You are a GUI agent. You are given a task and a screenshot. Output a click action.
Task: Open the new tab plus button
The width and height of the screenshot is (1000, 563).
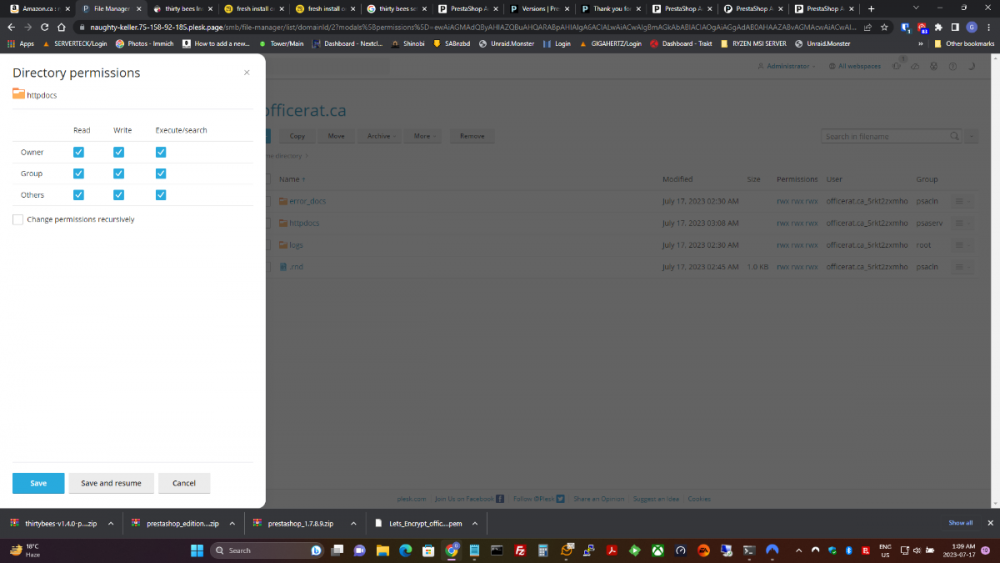point(871,8)
